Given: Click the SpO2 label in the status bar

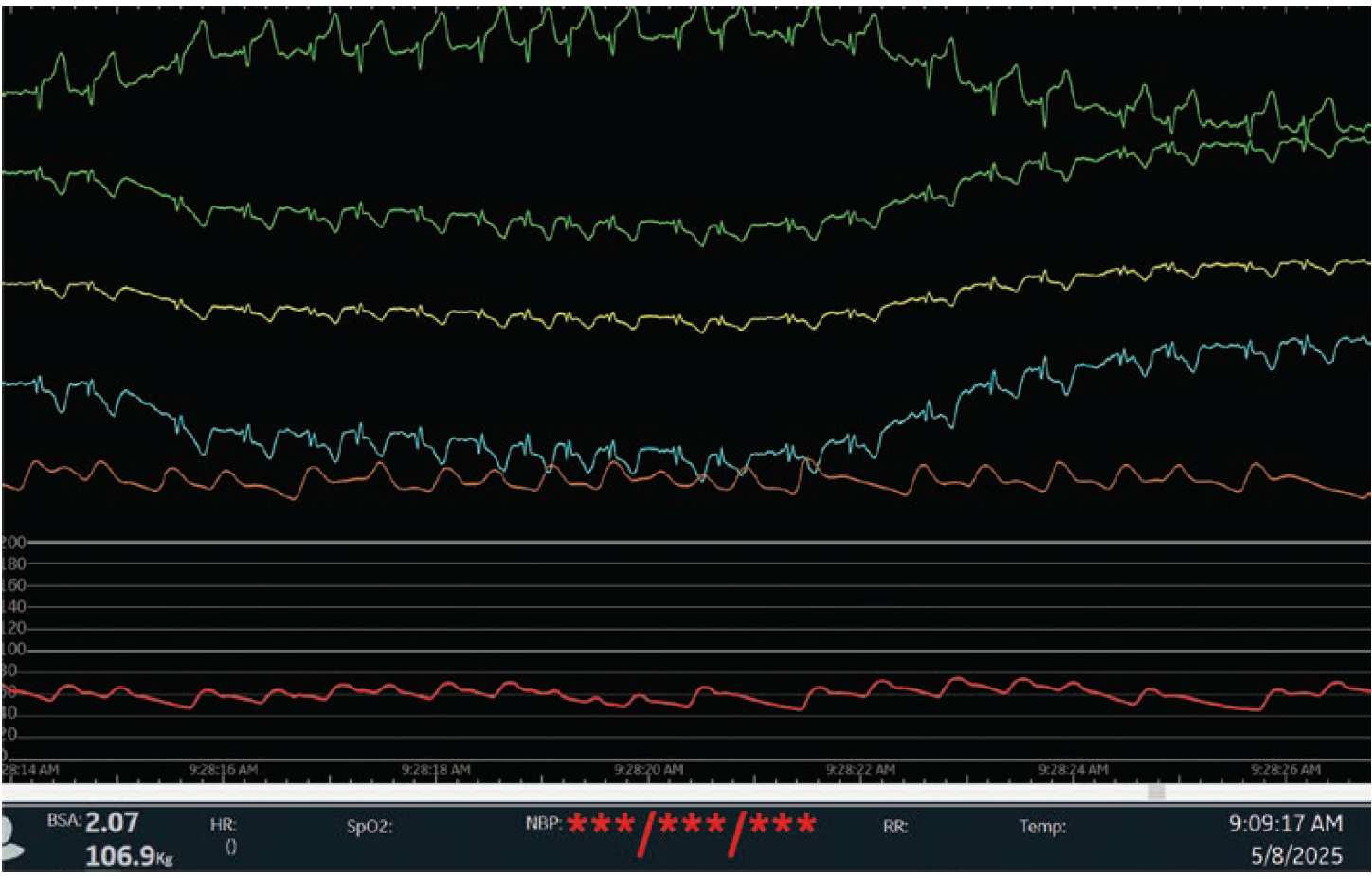Looking at the screenshot, I should pyautogui.click(x=370, y=827).
